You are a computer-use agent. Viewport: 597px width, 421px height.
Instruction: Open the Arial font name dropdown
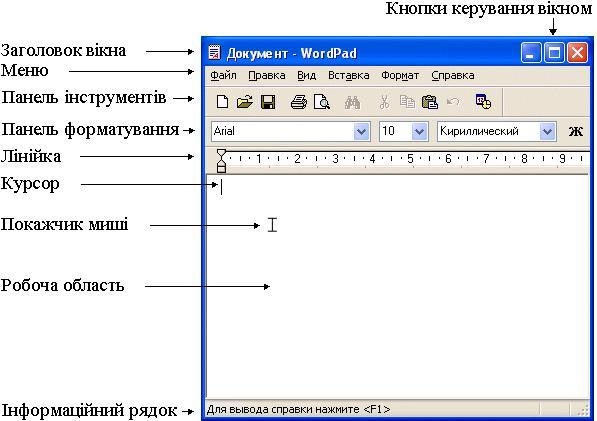point(361,132)
